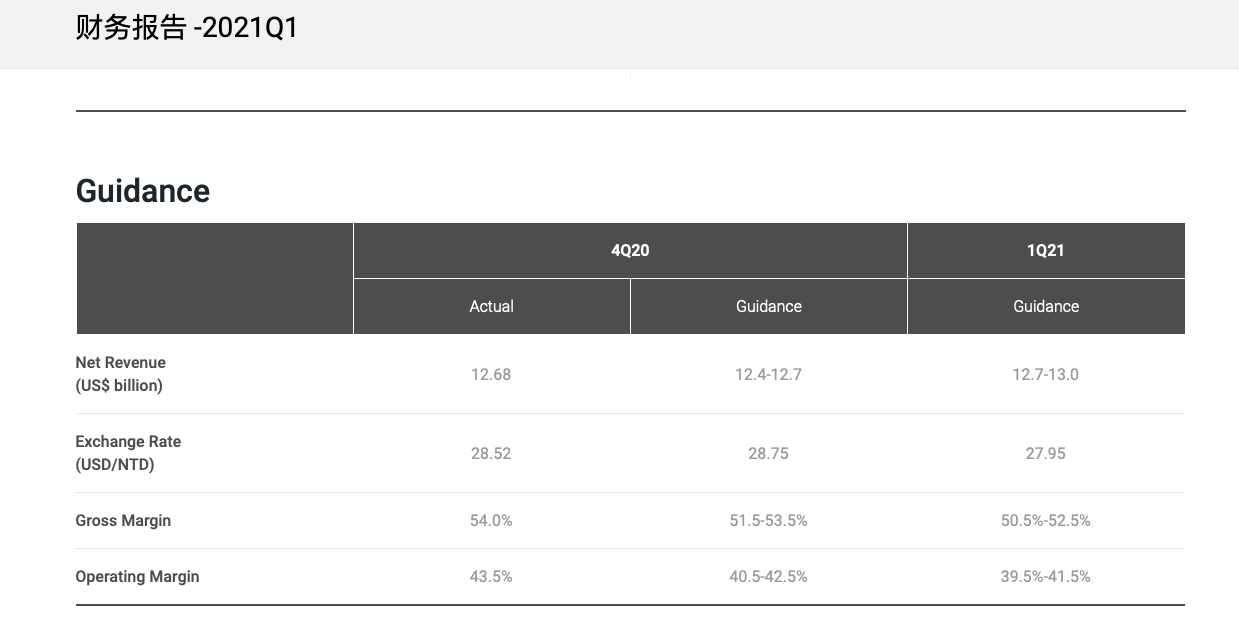This screenshot has height=638, width=1239.
Task: Click the 财务报告 -2021Q1 page title
Action: click(187, 28)
